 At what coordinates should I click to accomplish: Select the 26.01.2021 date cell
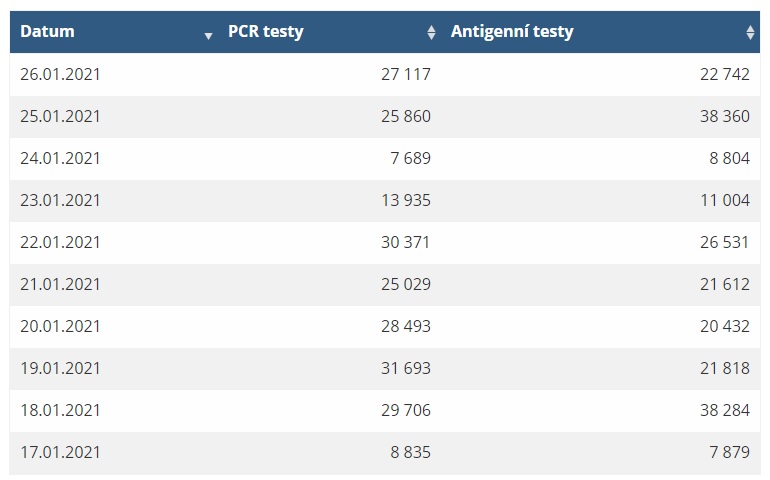[x=60, y=74]
